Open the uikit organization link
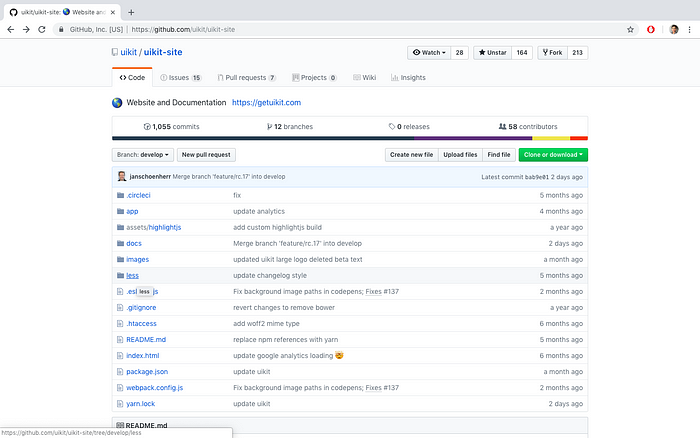The height and width of the screenshot is (438, 700). pos(129,52)
